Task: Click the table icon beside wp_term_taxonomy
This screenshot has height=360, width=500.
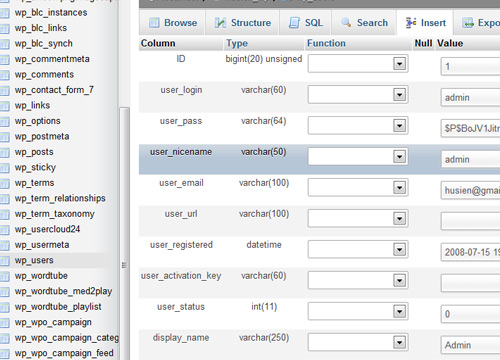Action: 4,215
